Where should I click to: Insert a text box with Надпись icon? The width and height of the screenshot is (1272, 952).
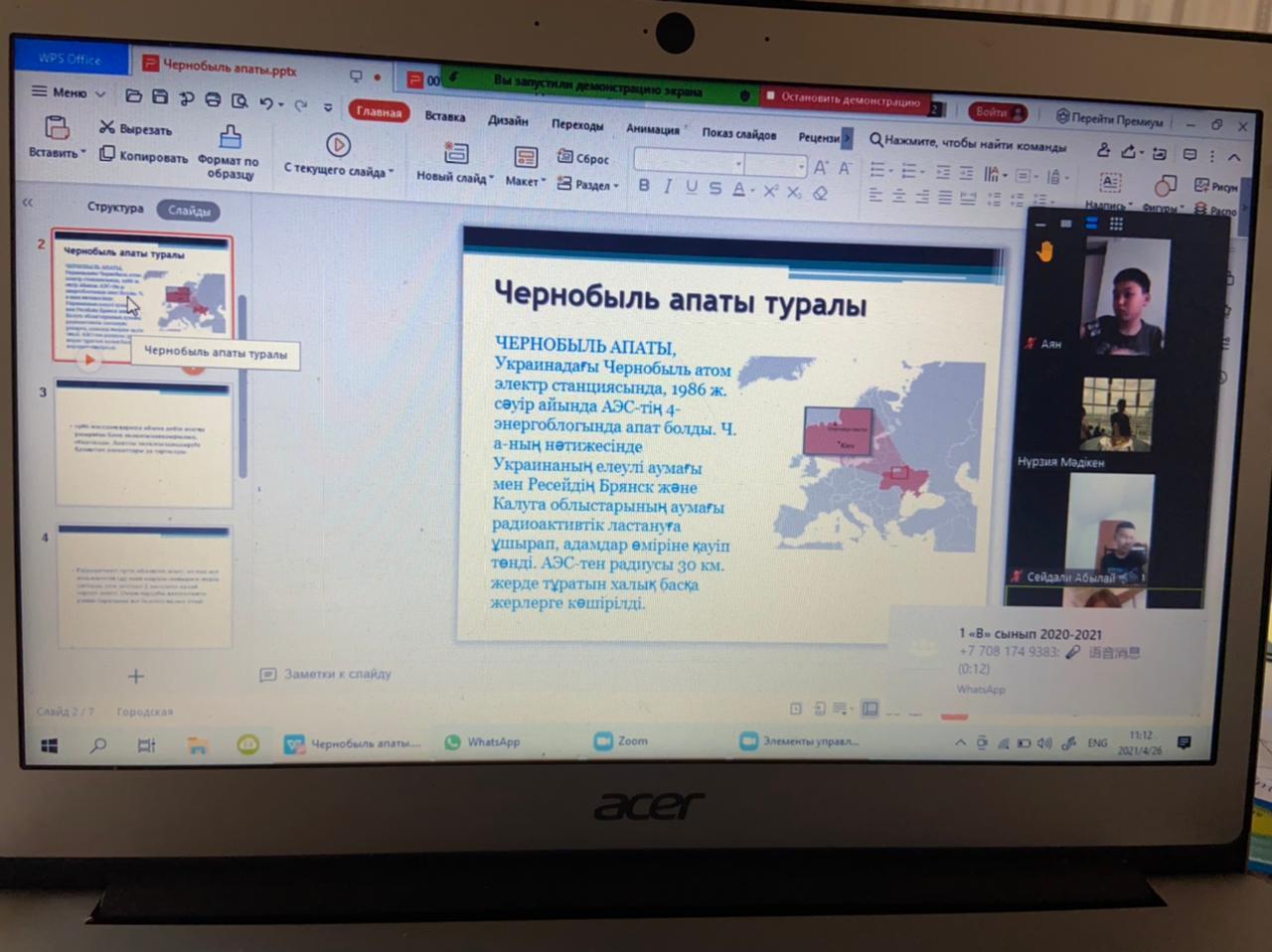[x=1110, y=184]
